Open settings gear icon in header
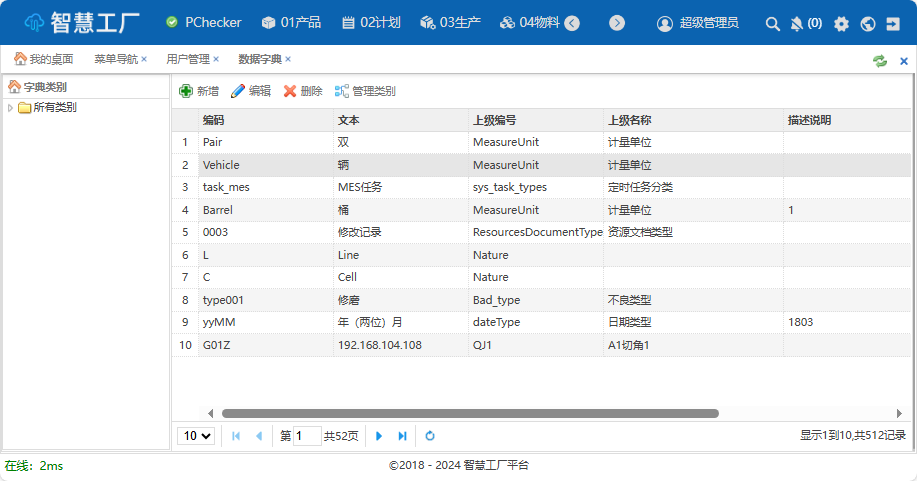This screenshot has height=481, width=917. click(841, 23)
